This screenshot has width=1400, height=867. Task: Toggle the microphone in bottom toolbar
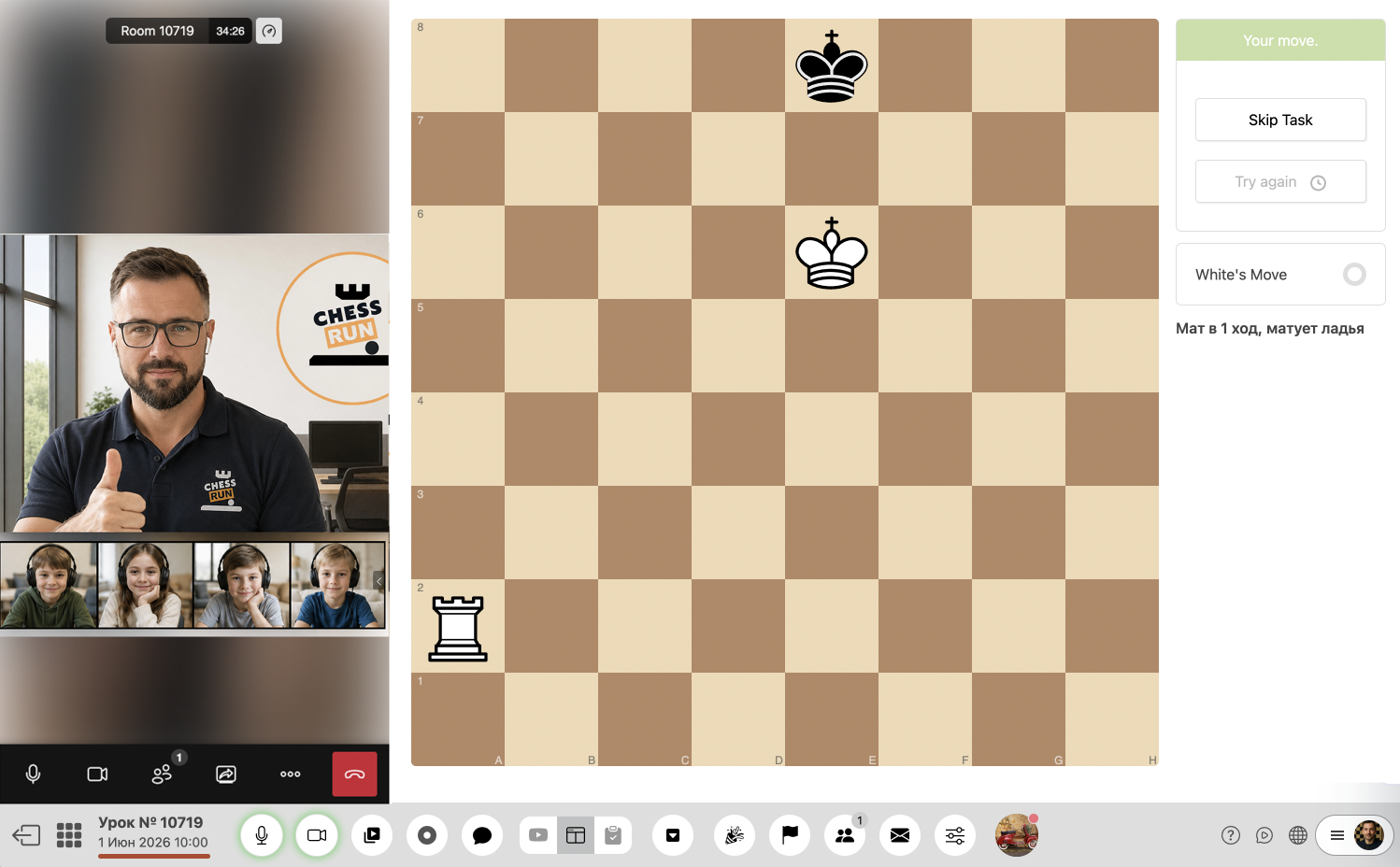click(x=262, y=835)
